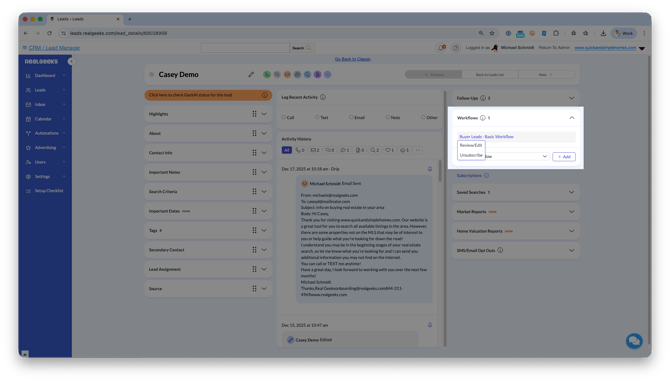Collapse the Real Geeks sidebar arrow
This screenshot has width=670, height=382.
pyautogui.click(x=71, y=62)
